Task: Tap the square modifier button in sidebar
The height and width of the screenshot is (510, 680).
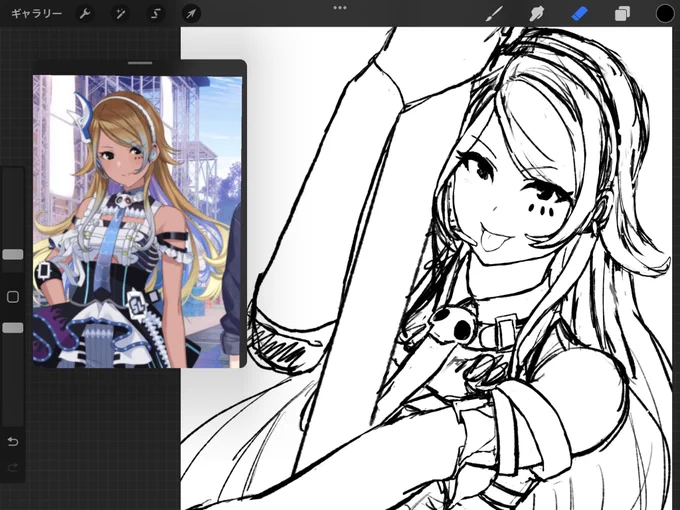Action: coord(13,297)
